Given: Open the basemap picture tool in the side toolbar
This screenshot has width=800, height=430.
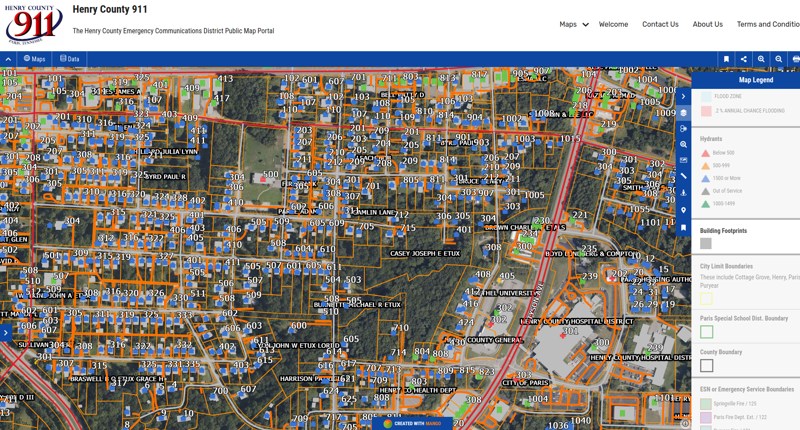Looking at the screenshot, I should tap(683, 160).
